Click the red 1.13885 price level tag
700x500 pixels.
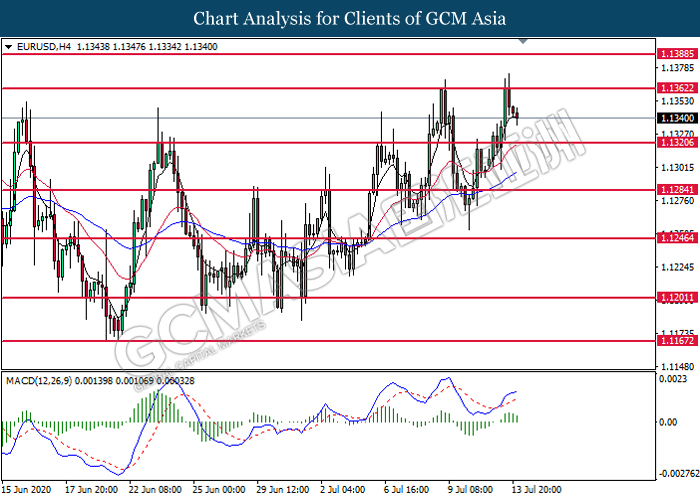pyautogui.click(x=677, y=53)
